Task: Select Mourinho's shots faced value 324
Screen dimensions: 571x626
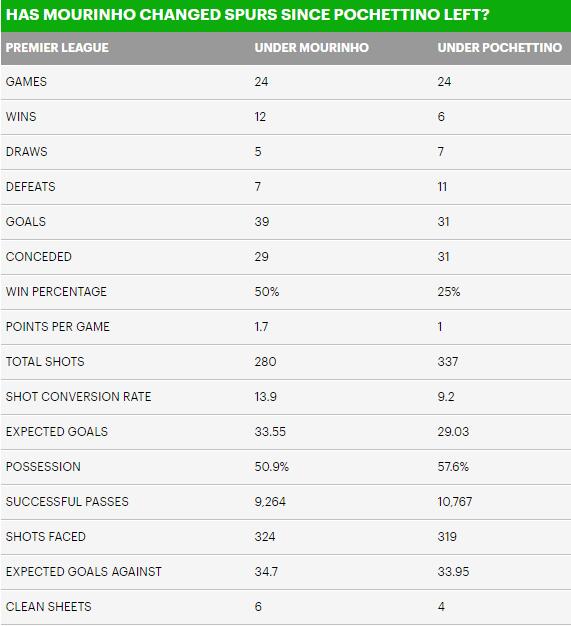Action: tap(265, 537)
